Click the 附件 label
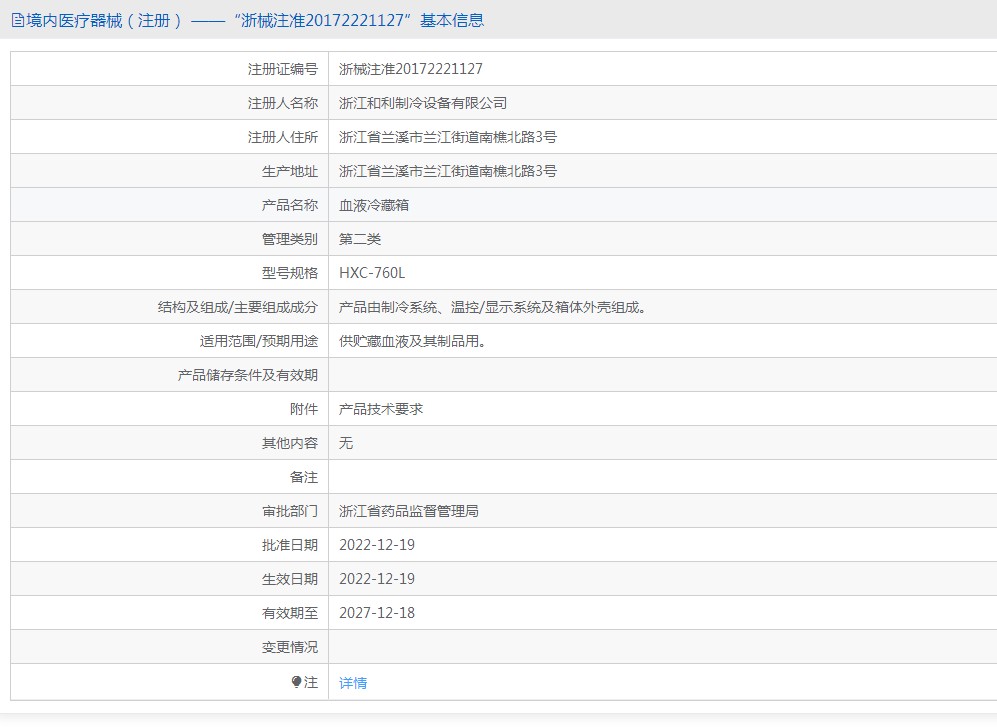The image size is (997, 728). (304, 409)
